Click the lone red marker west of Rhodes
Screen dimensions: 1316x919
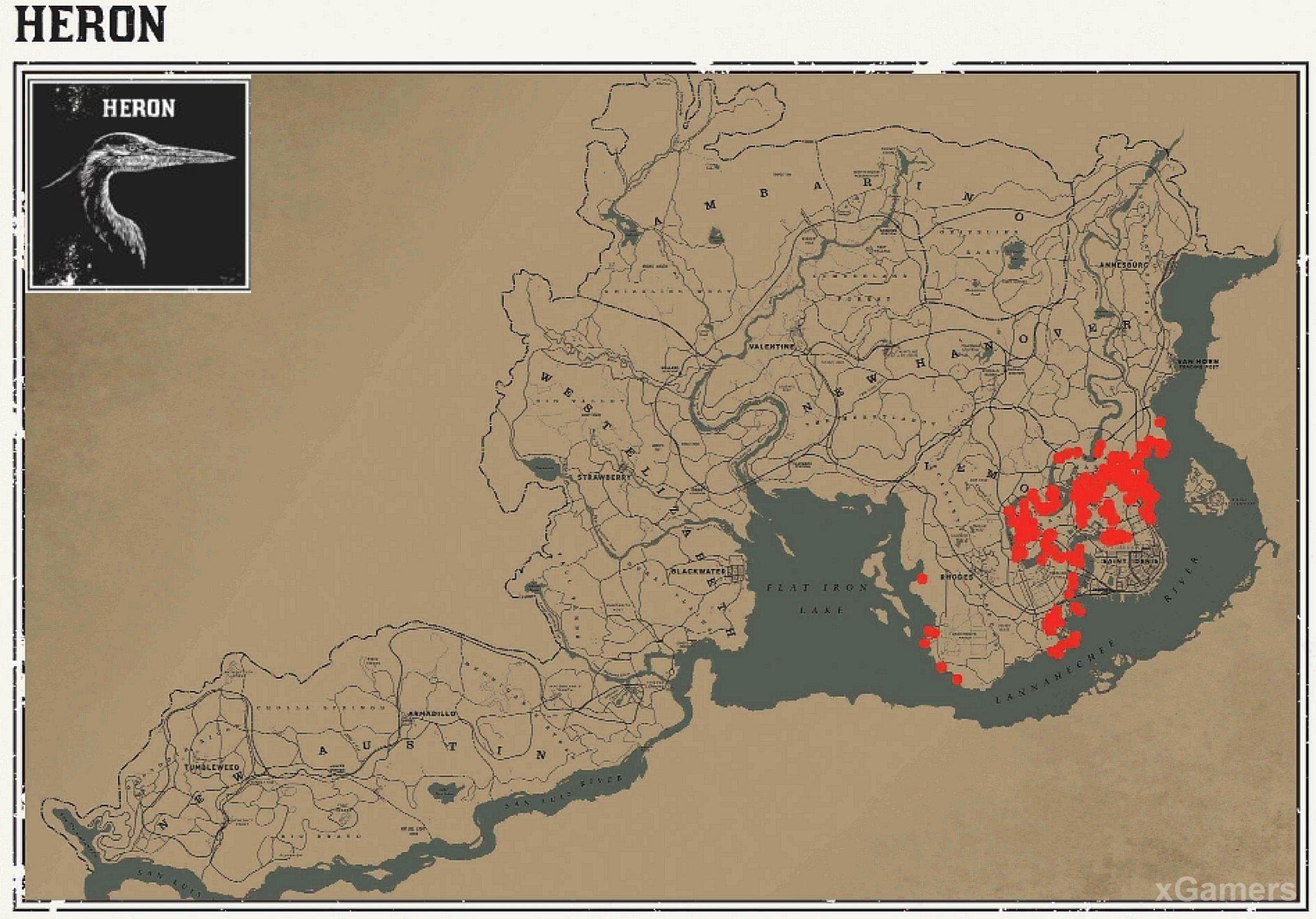[x=922, y=578]
